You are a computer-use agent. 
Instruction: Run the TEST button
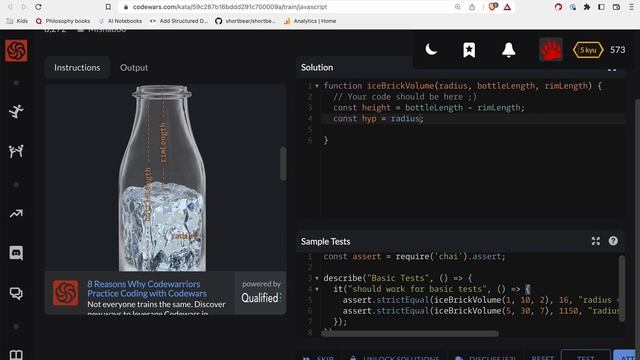(586, 356)
